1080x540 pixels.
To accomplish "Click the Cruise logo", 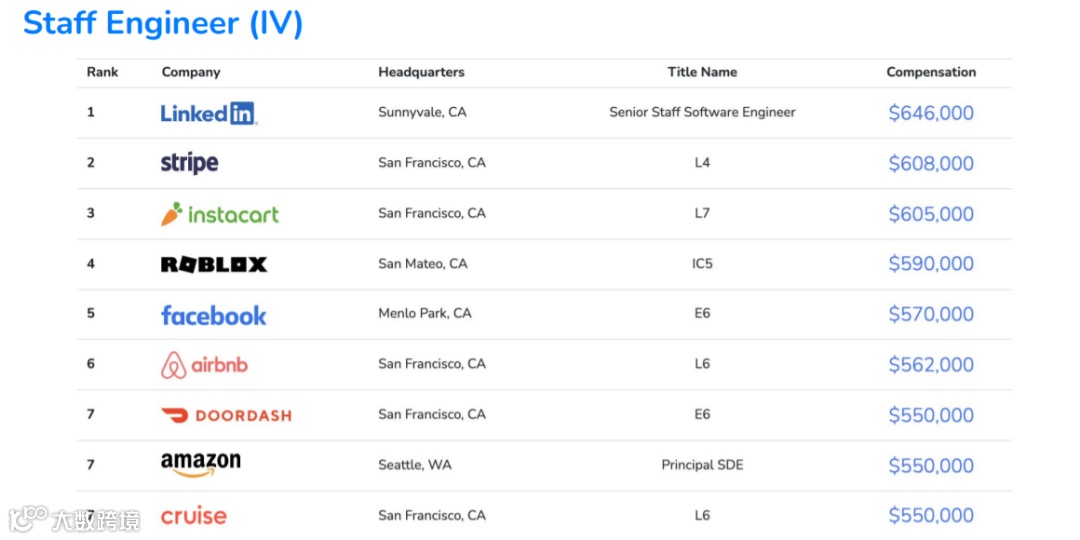I will click(194, 516).
